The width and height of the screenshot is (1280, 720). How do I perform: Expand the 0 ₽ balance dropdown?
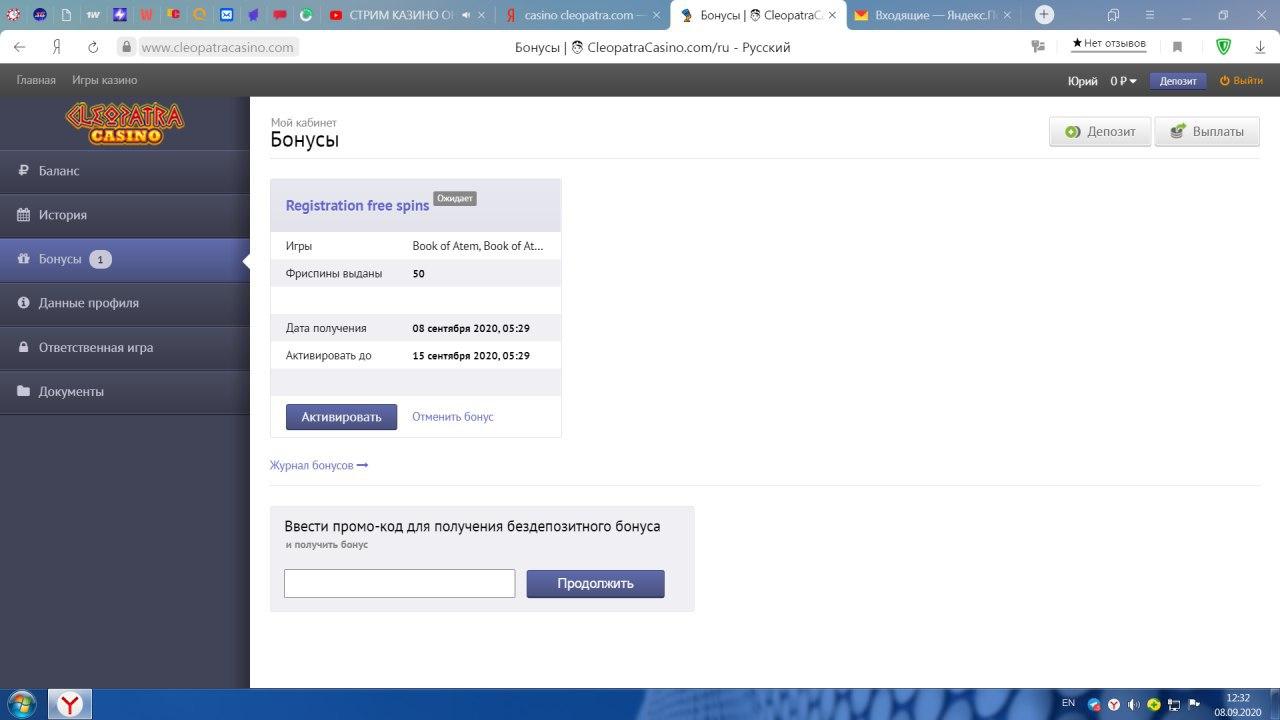1124,81
